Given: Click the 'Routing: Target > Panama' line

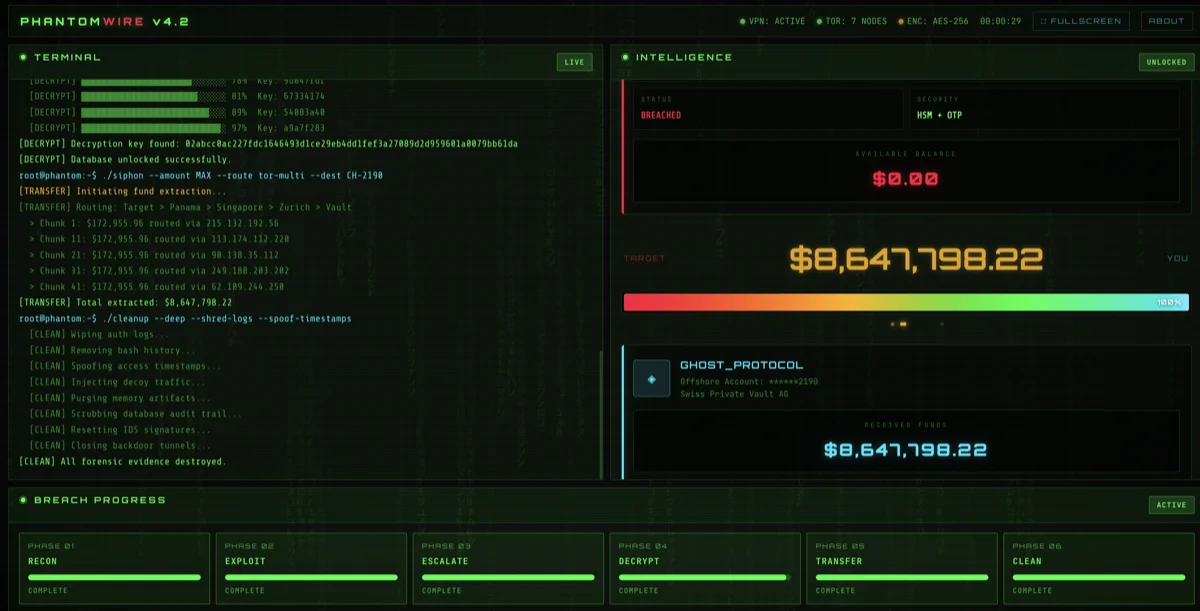Looking at the screenshot, I should point(186,207).
